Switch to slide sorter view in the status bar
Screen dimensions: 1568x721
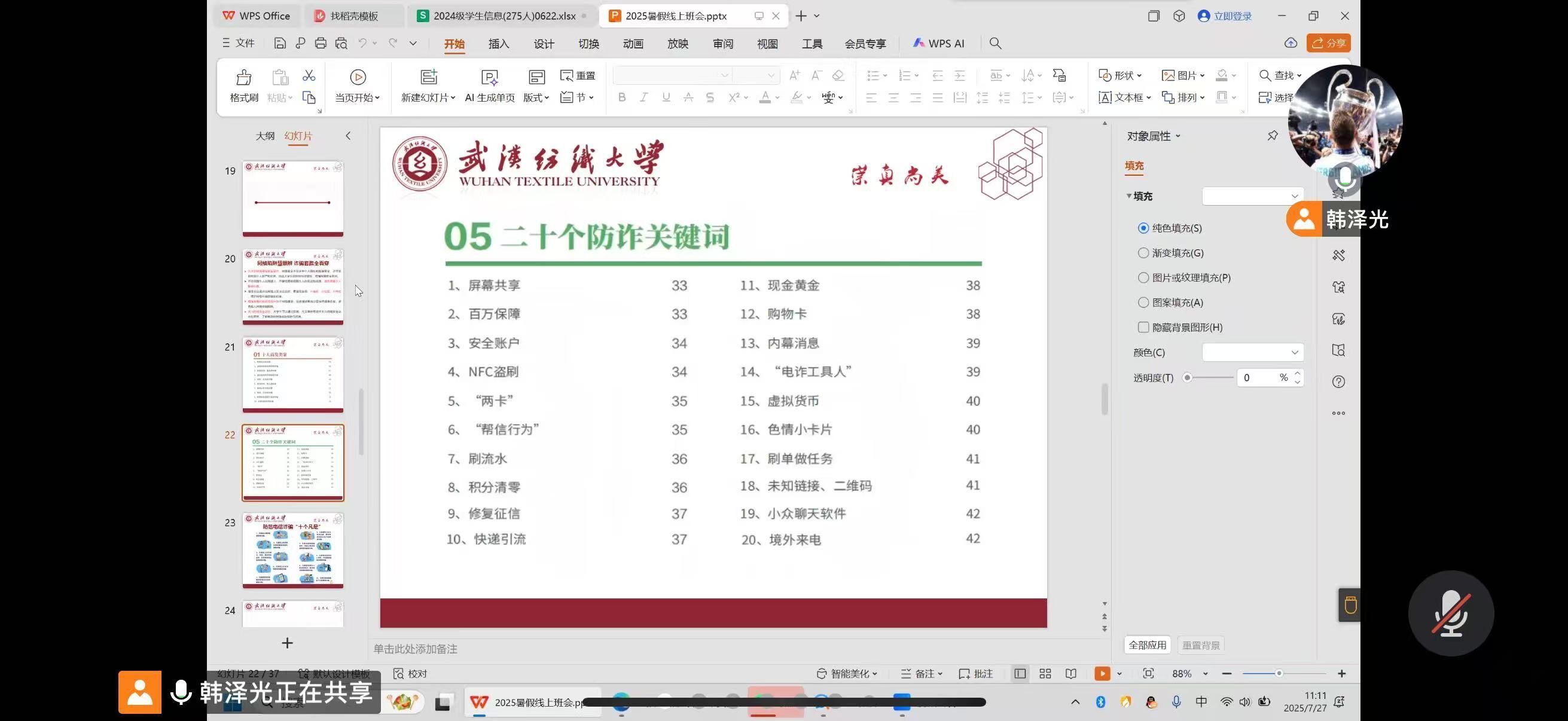(x=1045, y=674)
